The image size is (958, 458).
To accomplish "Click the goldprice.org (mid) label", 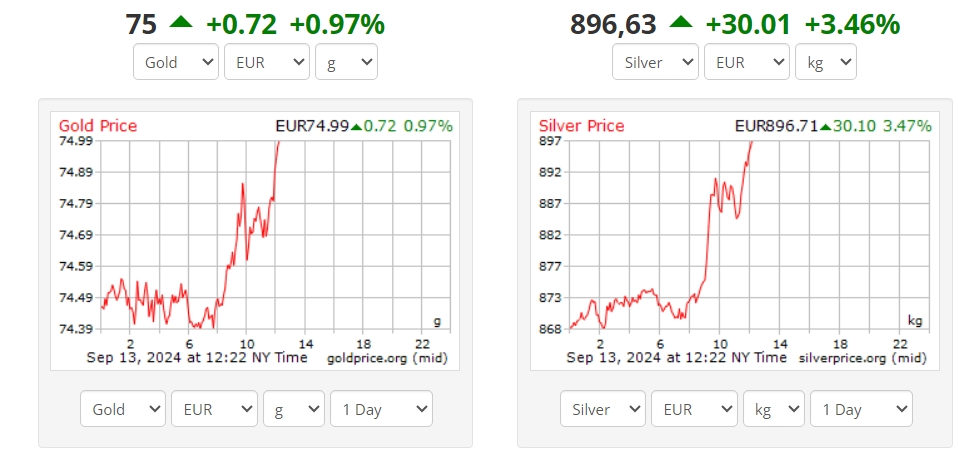I will [386, 357].
